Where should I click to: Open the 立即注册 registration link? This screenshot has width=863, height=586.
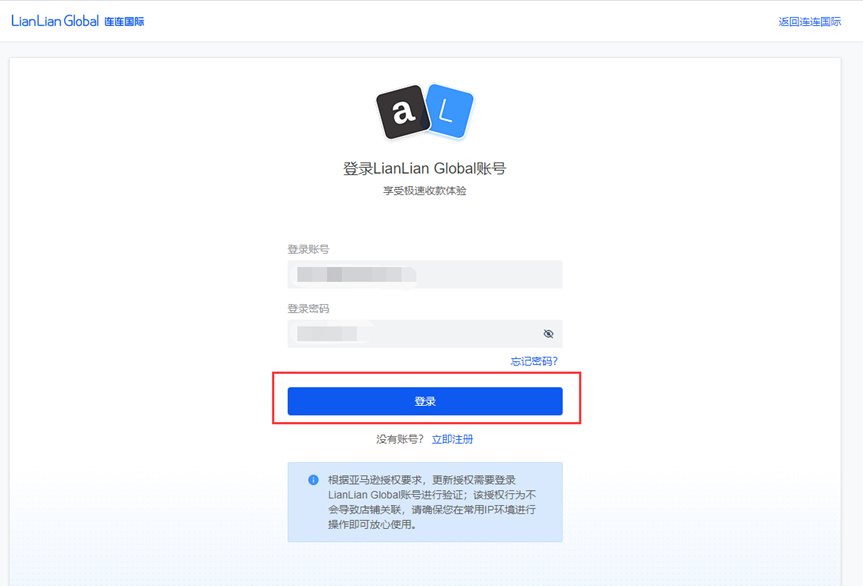coord(452,439)
